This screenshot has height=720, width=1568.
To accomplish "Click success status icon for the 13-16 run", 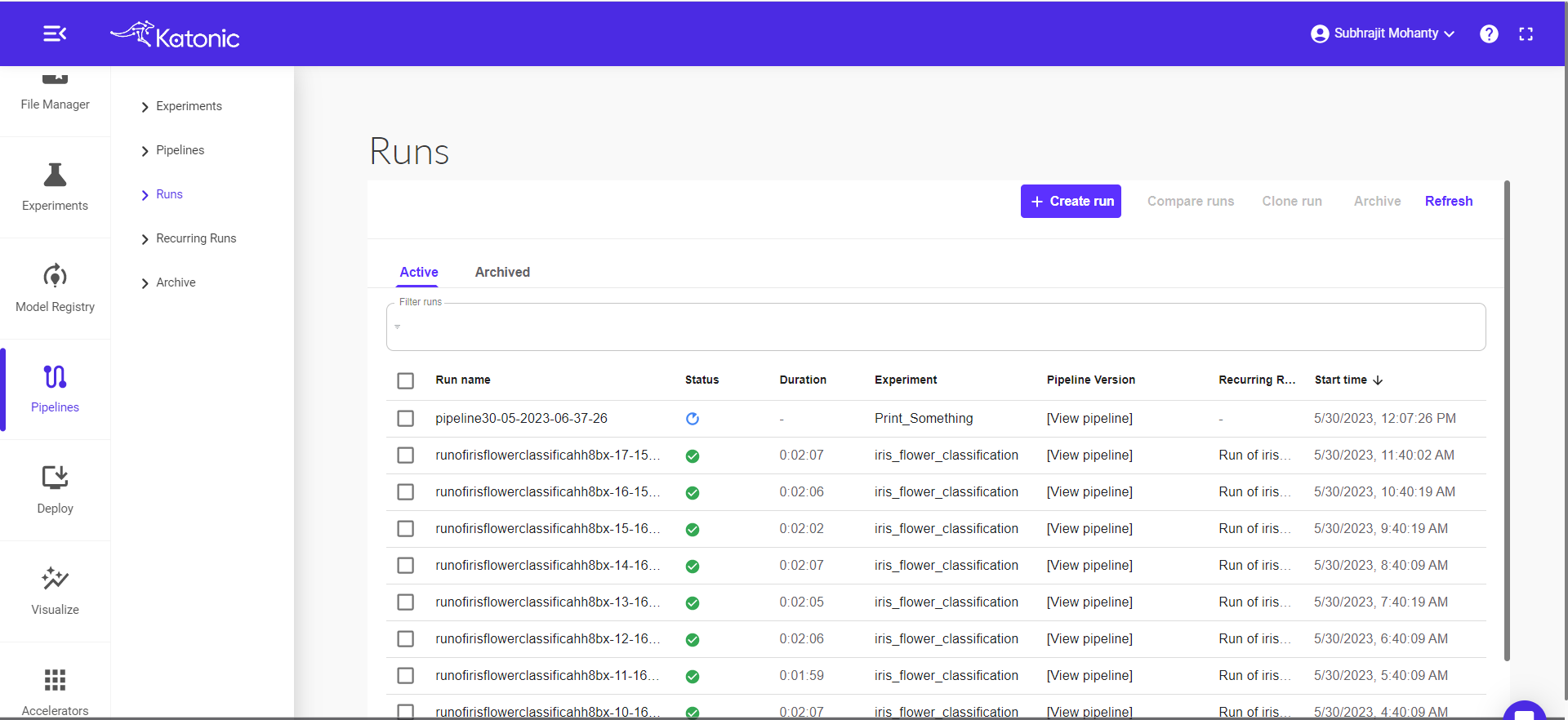I will [x=693, y=602].
